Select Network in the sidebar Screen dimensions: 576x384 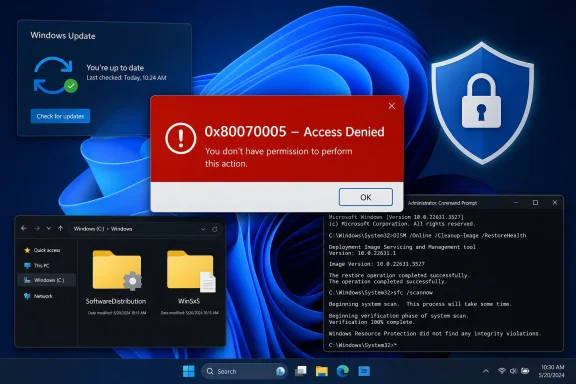coord(46,296)
